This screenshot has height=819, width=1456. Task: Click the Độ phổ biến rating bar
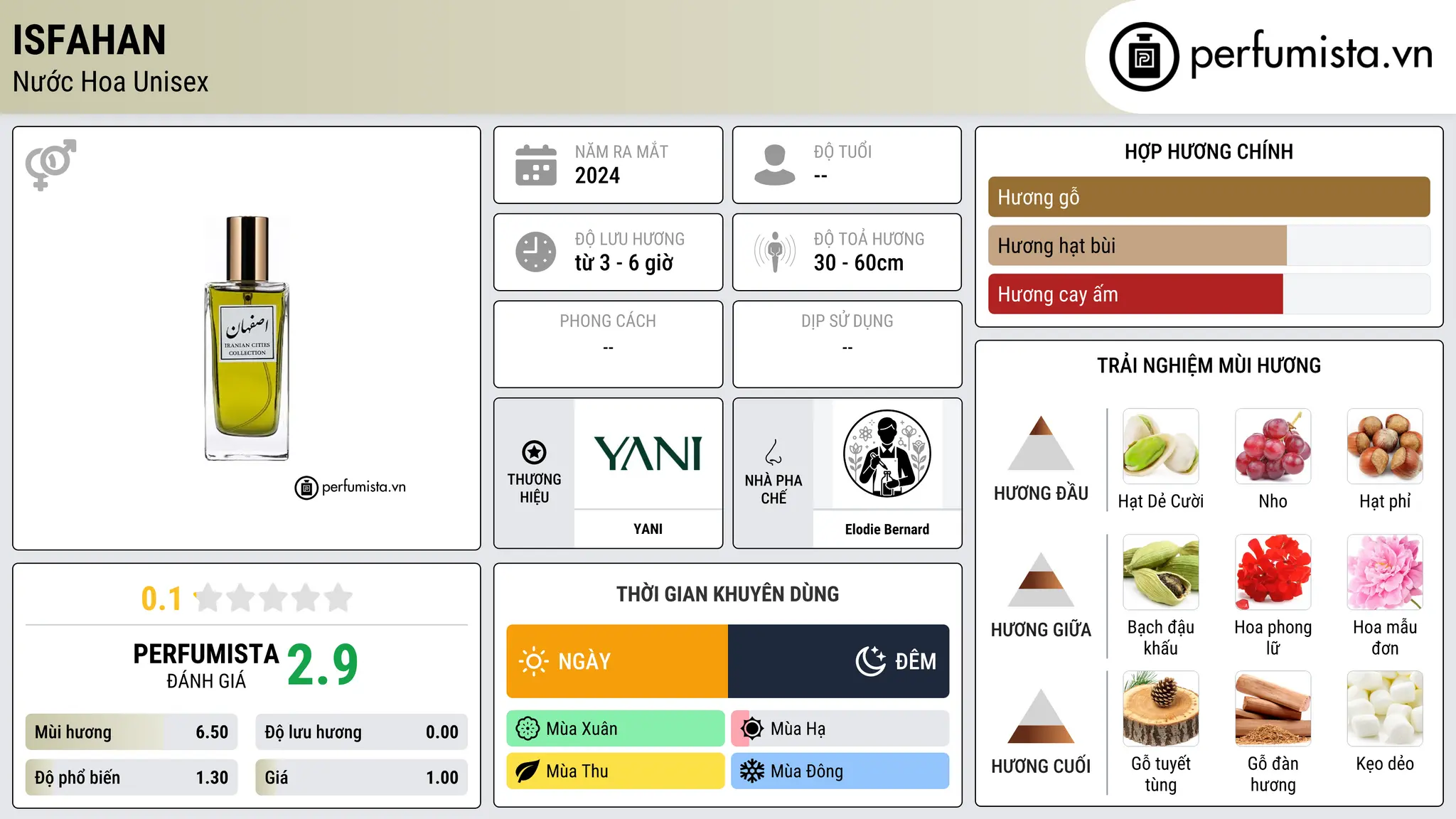(132, 777)
